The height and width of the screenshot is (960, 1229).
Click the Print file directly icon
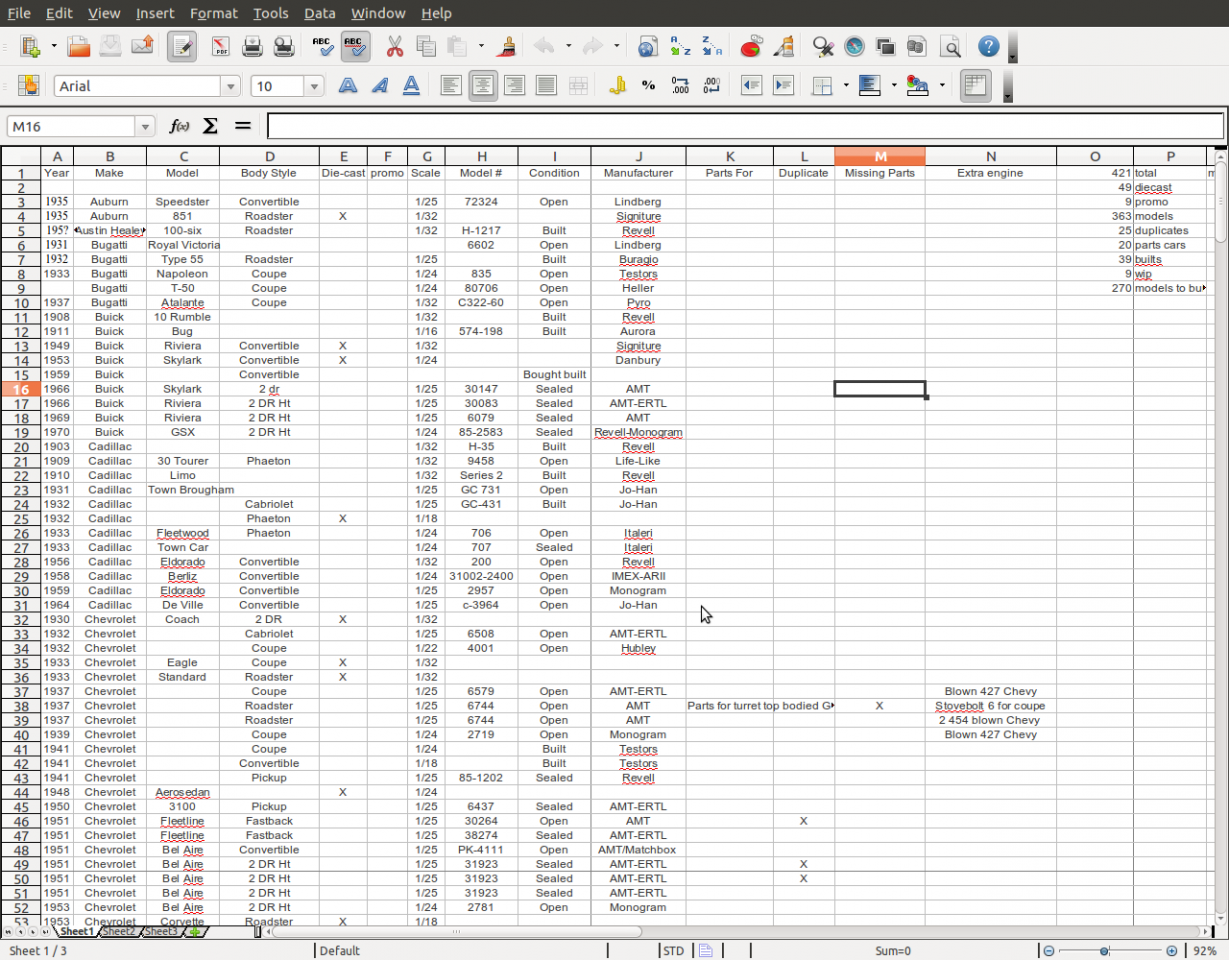click(252, 46)
